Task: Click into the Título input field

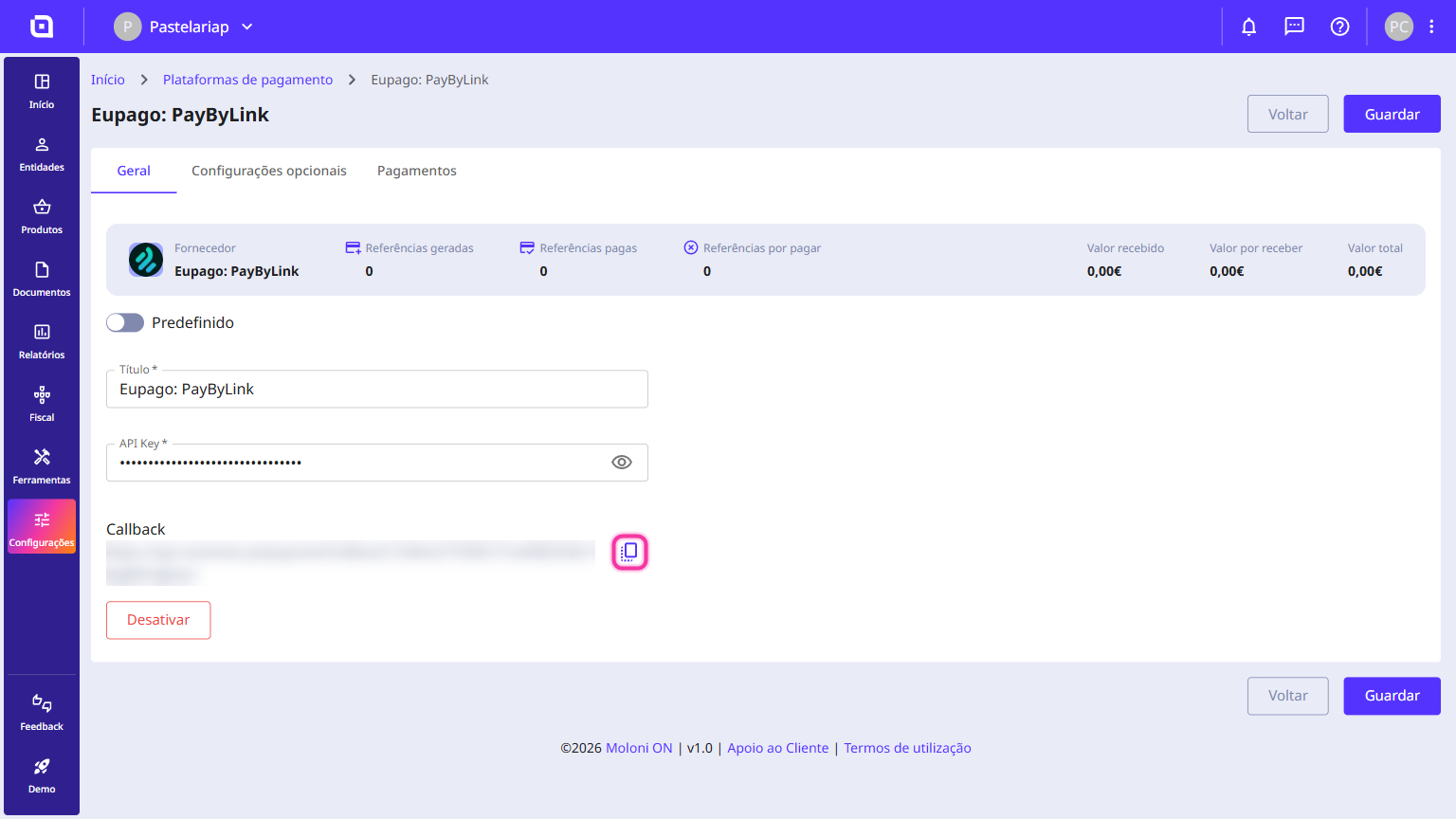Action: pos(377,389)
